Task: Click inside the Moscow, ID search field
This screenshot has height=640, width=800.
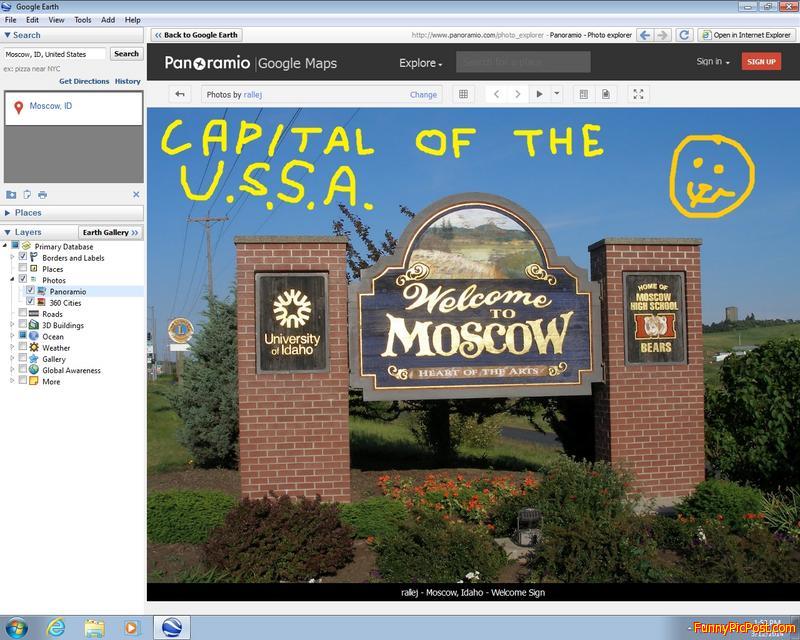Action: [55, 54]
